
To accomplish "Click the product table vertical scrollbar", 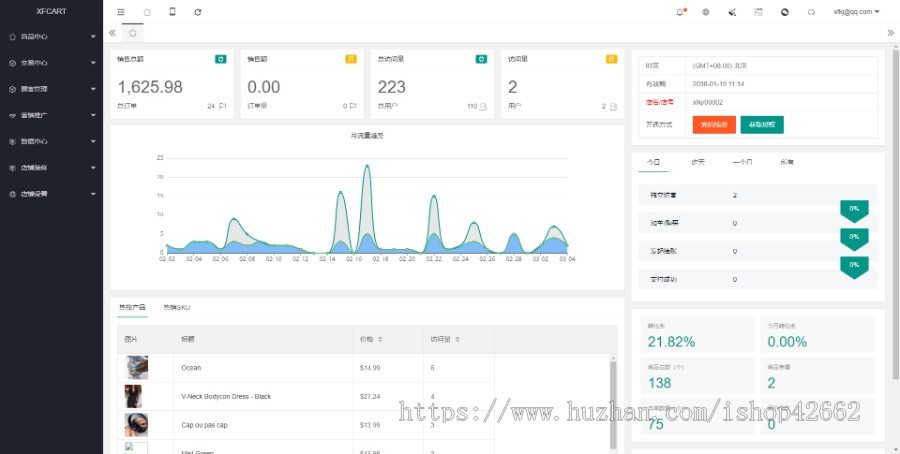I will point(613,405).
